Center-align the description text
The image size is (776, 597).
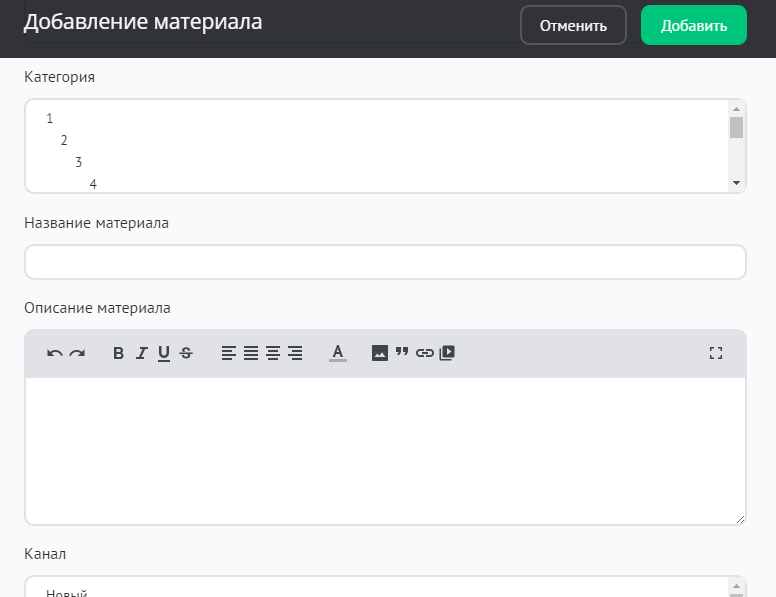(x=273, y=353)
